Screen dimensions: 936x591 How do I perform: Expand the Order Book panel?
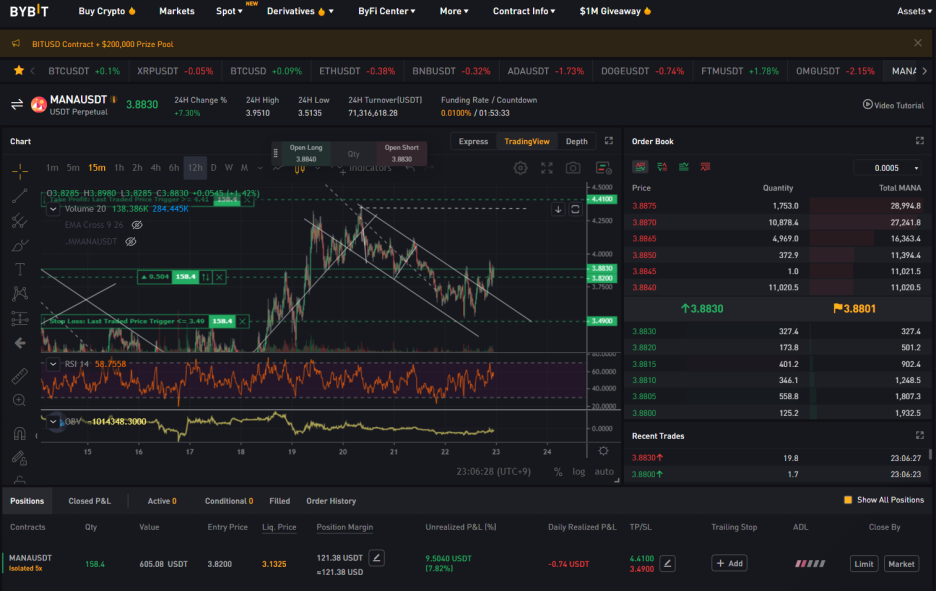point(919,141)
